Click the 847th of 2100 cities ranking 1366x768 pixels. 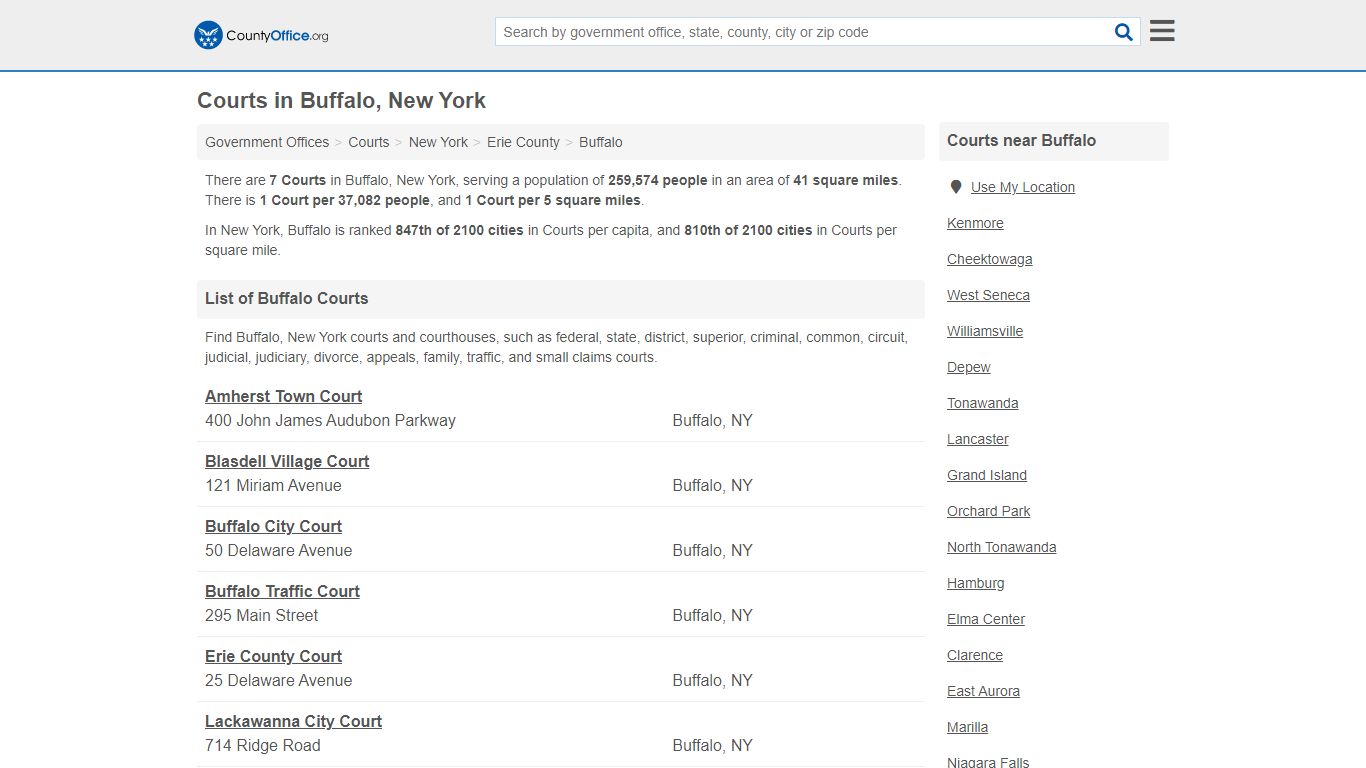click(x=459, y=230)
